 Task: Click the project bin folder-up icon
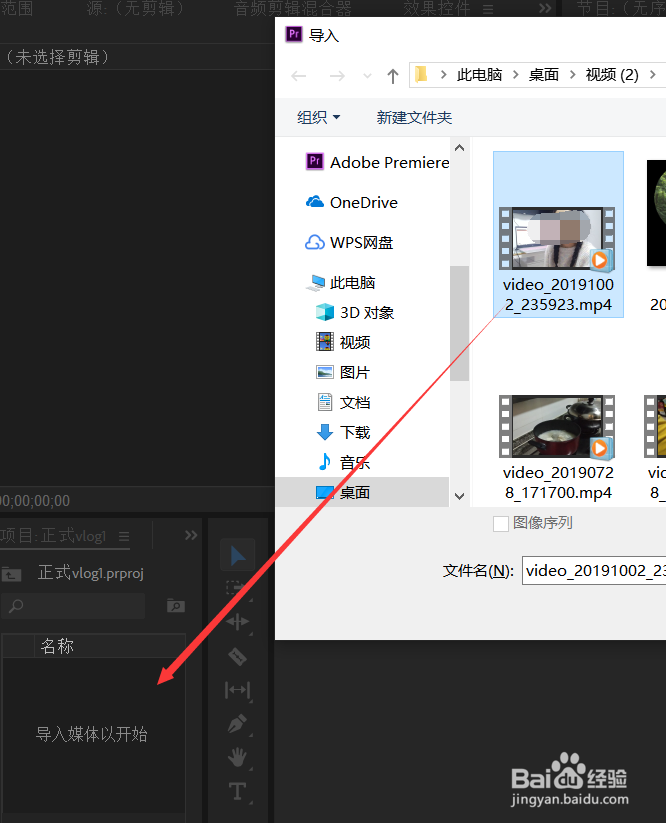12,574
